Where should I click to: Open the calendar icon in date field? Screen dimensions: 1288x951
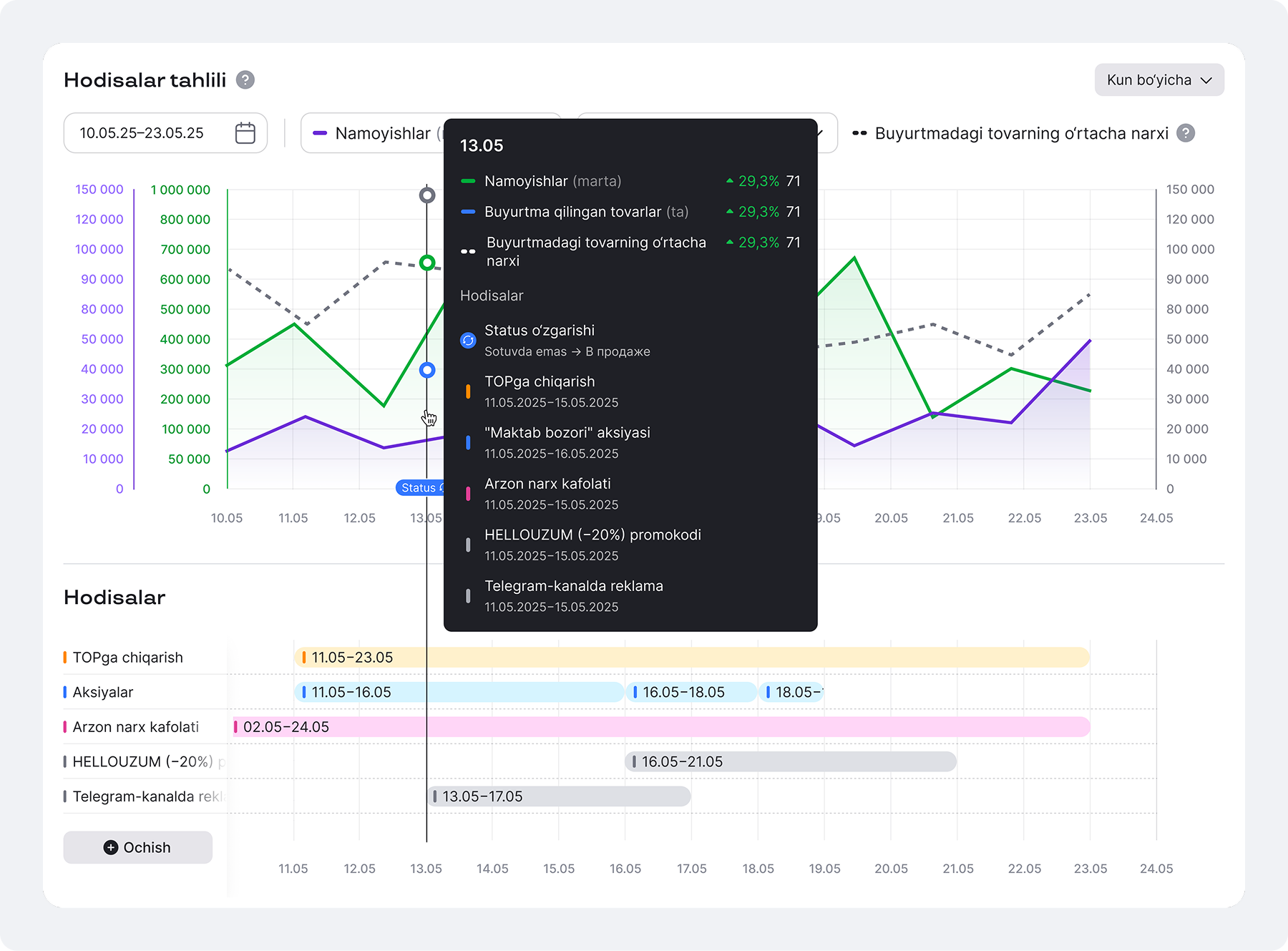[x=245, y=133]
